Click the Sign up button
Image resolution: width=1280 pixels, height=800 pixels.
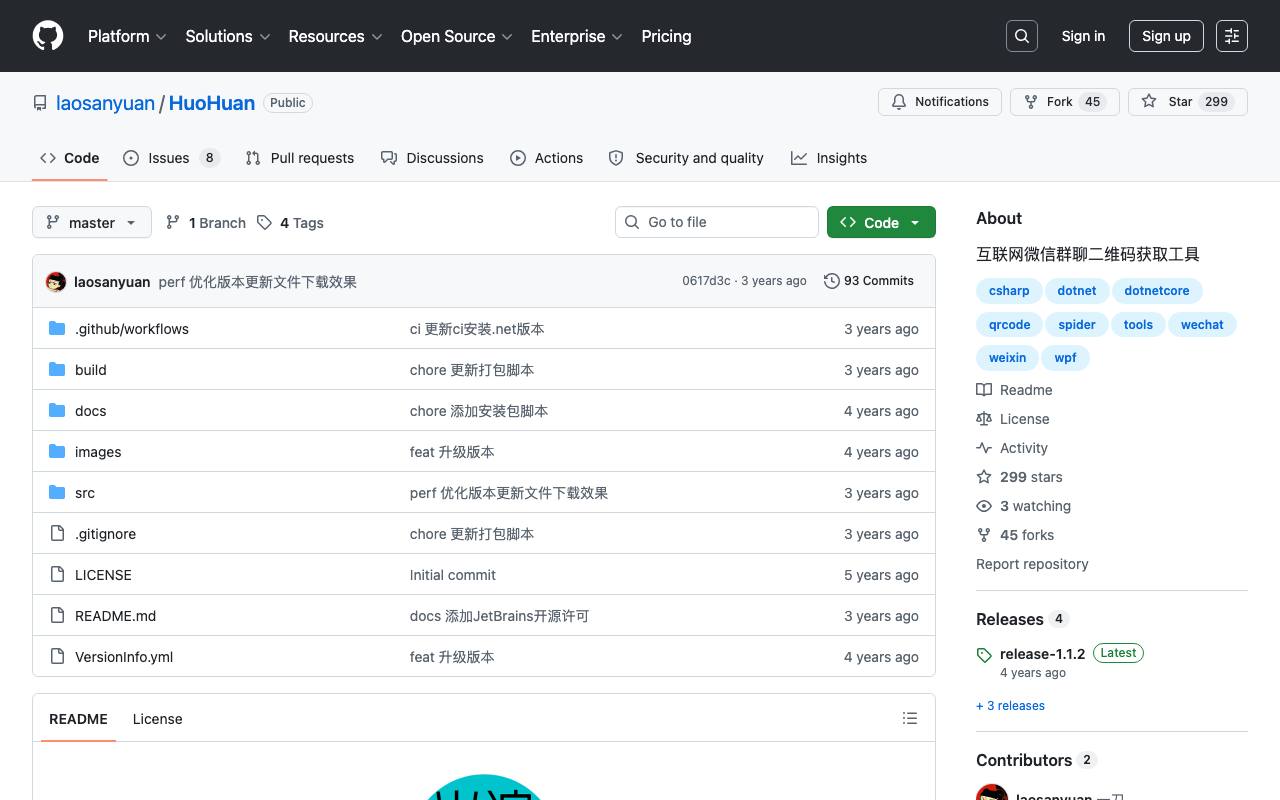tap(1166, 36)
